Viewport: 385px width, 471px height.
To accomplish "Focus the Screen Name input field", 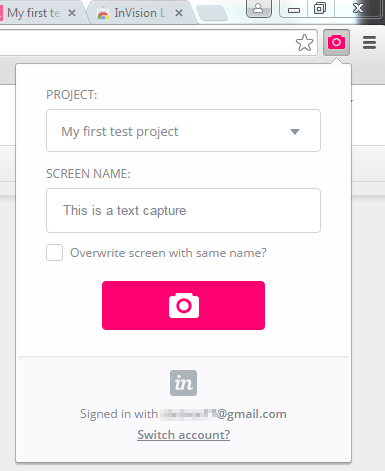I will coord(183,210).
